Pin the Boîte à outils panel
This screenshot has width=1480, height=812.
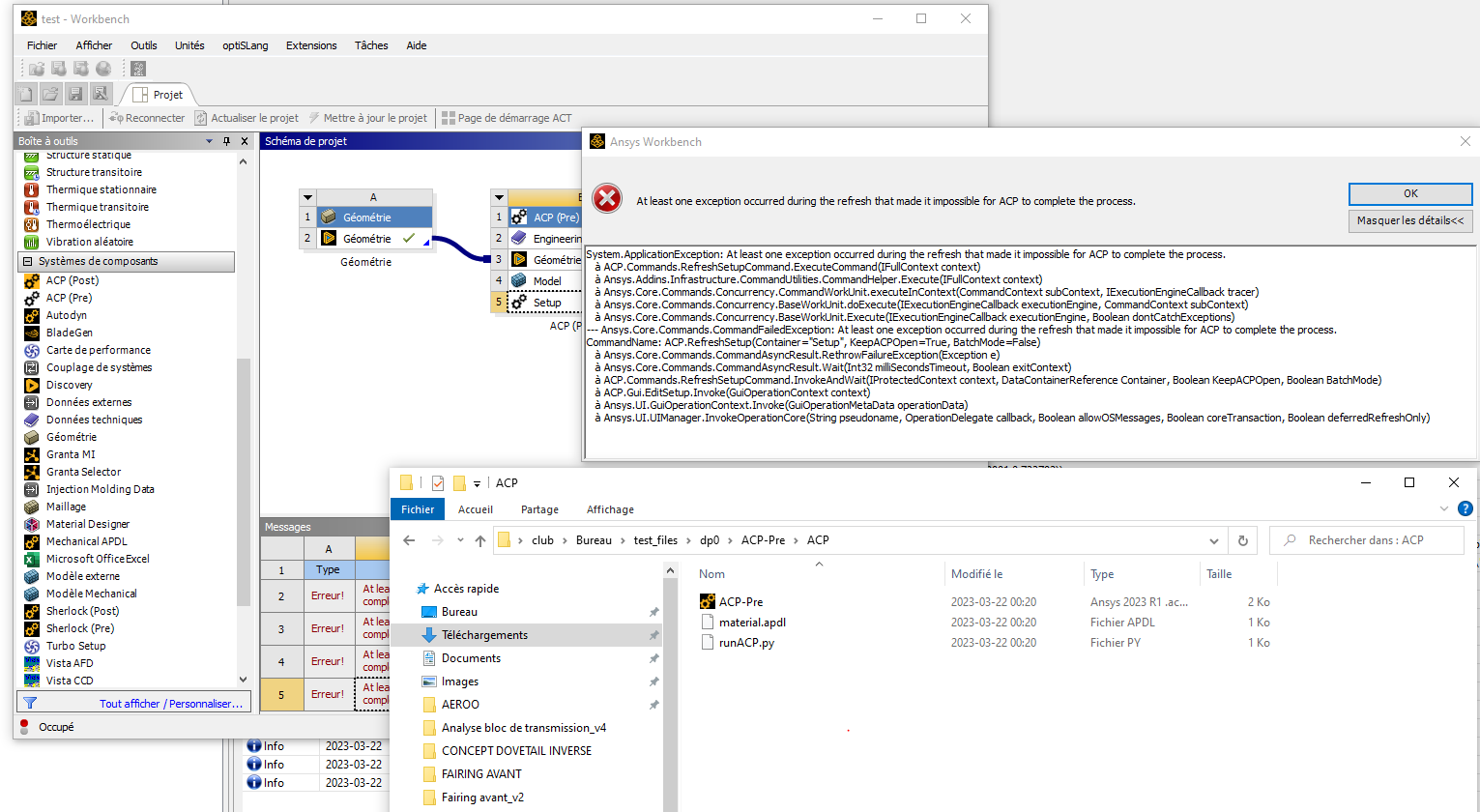point(226,141)
